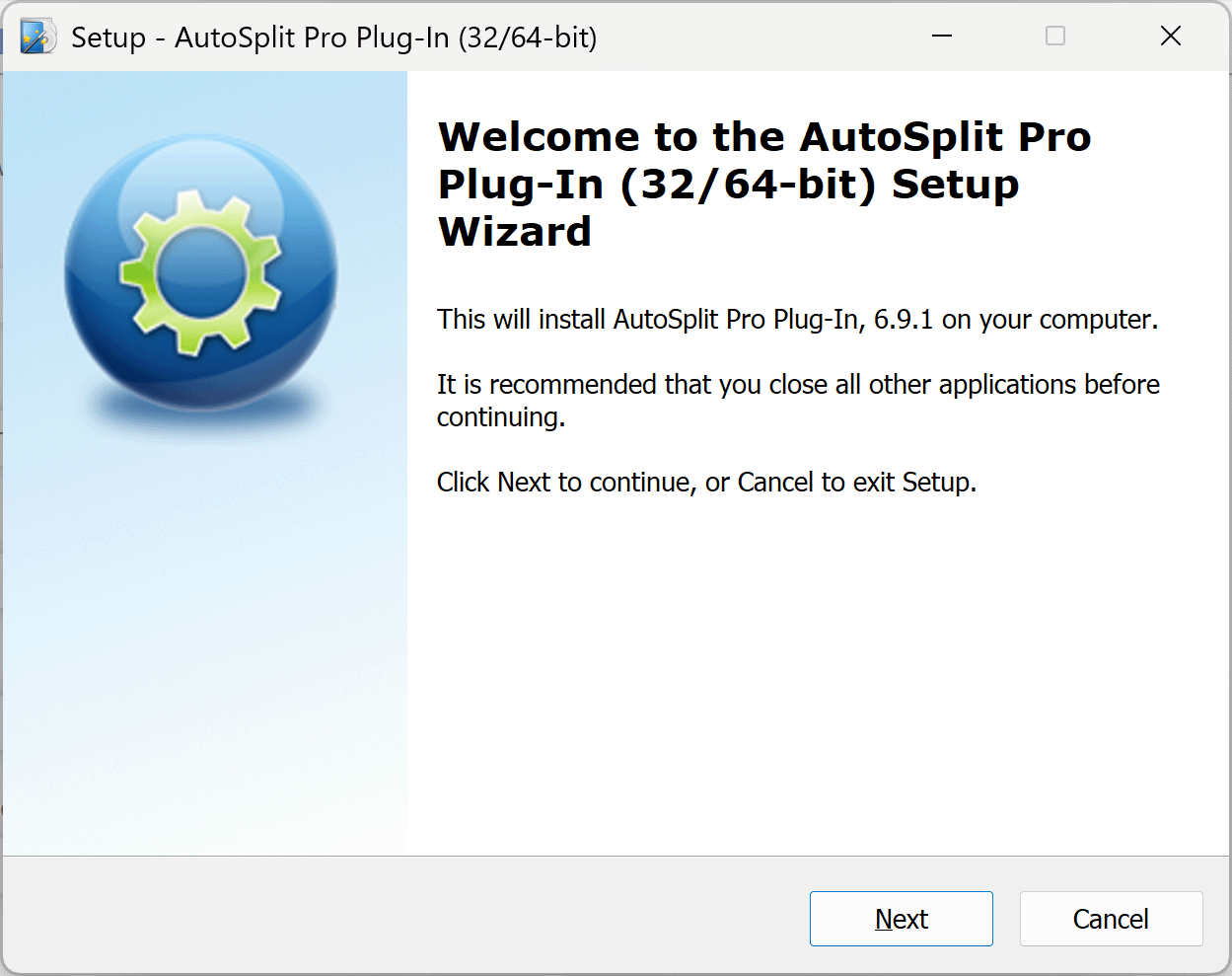The height and width of the screenshot is (976, 1232).
Task: Minimize the setup wizard window
Action: pos(942,36)
